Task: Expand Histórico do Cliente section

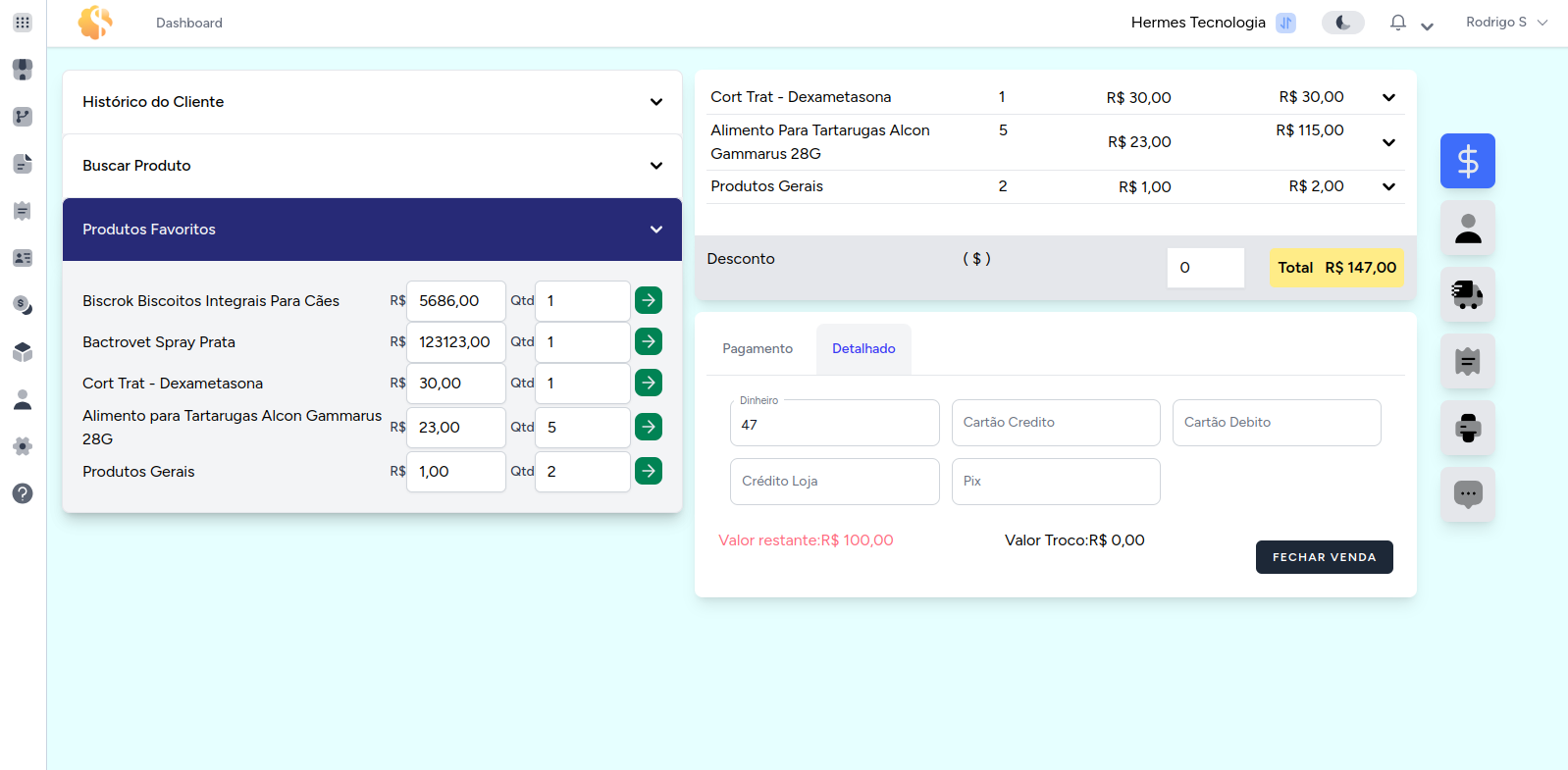Action: click(372, 102)
